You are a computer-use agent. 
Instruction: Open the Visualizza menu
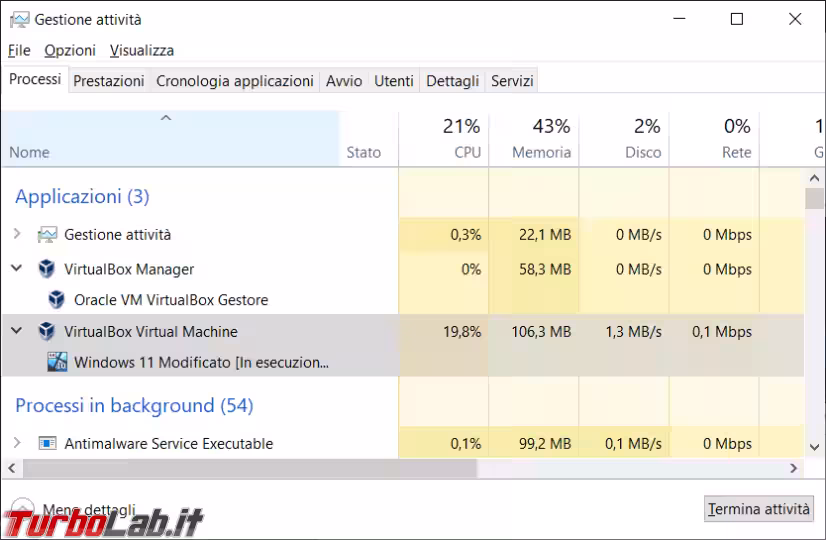pyautogui.click(x=142, y=50)
